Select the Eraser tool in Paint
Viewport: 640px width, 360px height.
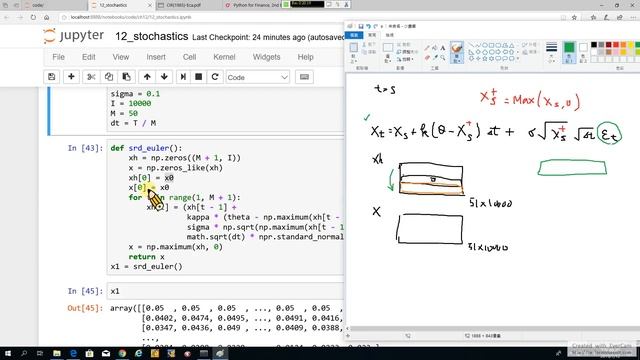[427, 58]
